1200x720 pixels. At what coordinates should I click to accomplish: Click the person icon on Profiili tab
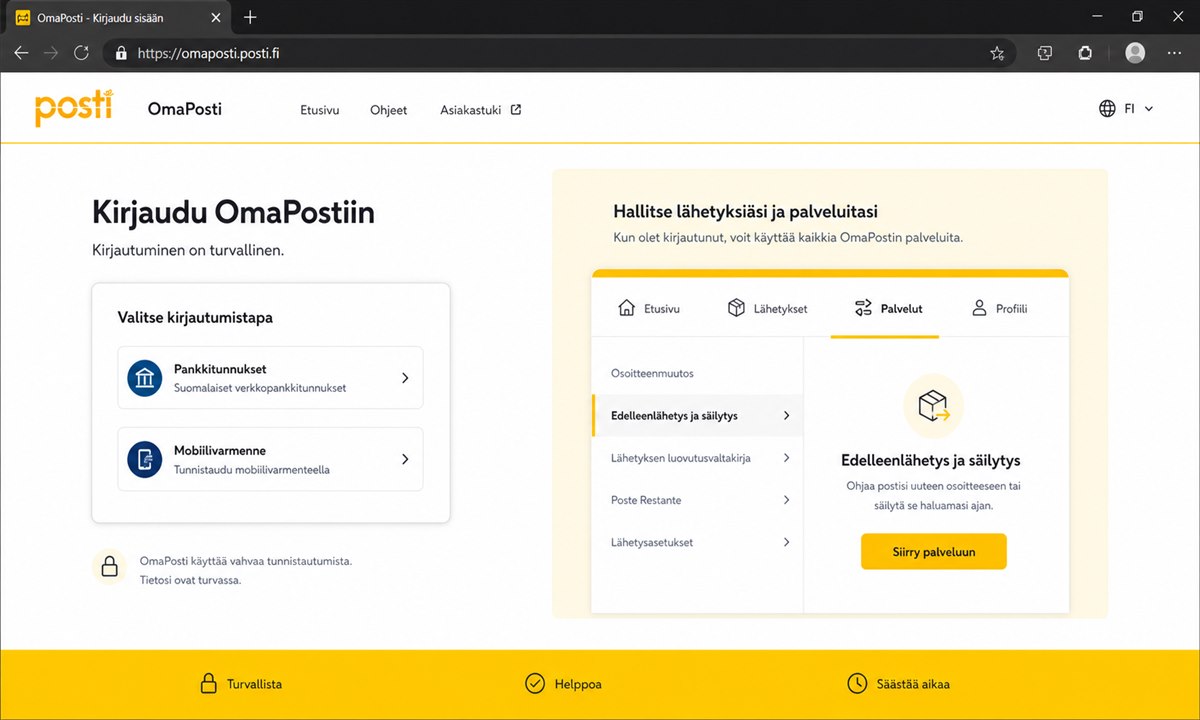point(979,308)
